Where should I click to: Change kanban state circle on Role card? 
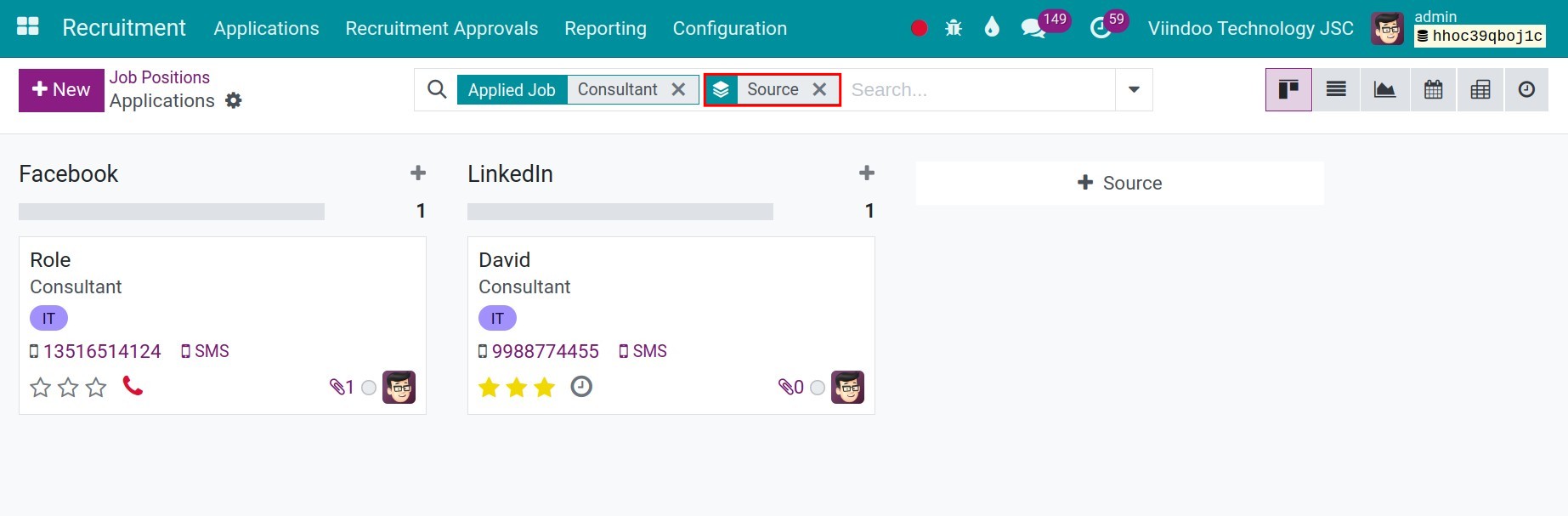(369, 388)
